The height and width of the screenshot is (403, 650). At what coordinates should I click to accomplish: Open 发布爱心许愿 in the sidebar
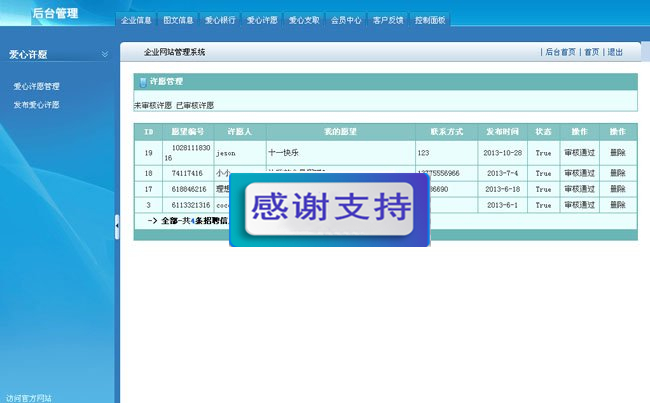[36, 104]
